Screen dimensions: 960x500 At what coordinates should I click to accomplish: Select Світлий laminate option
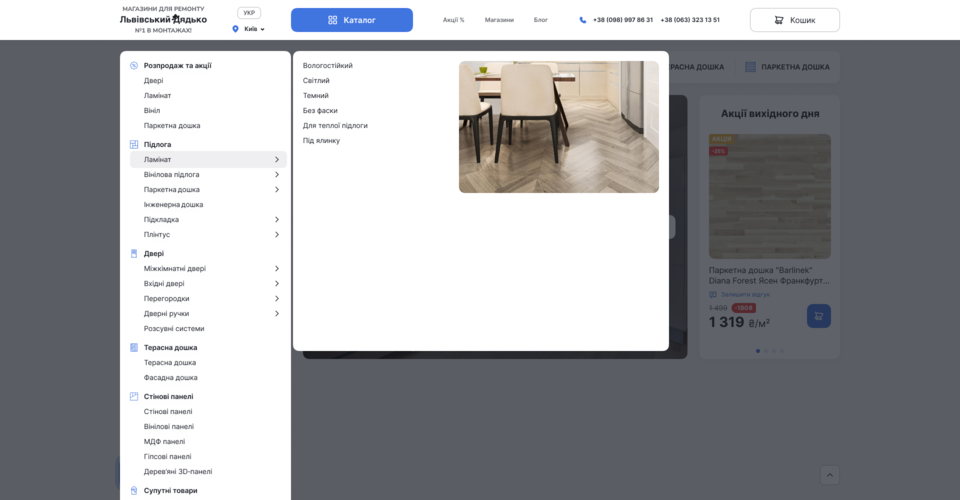316,81
